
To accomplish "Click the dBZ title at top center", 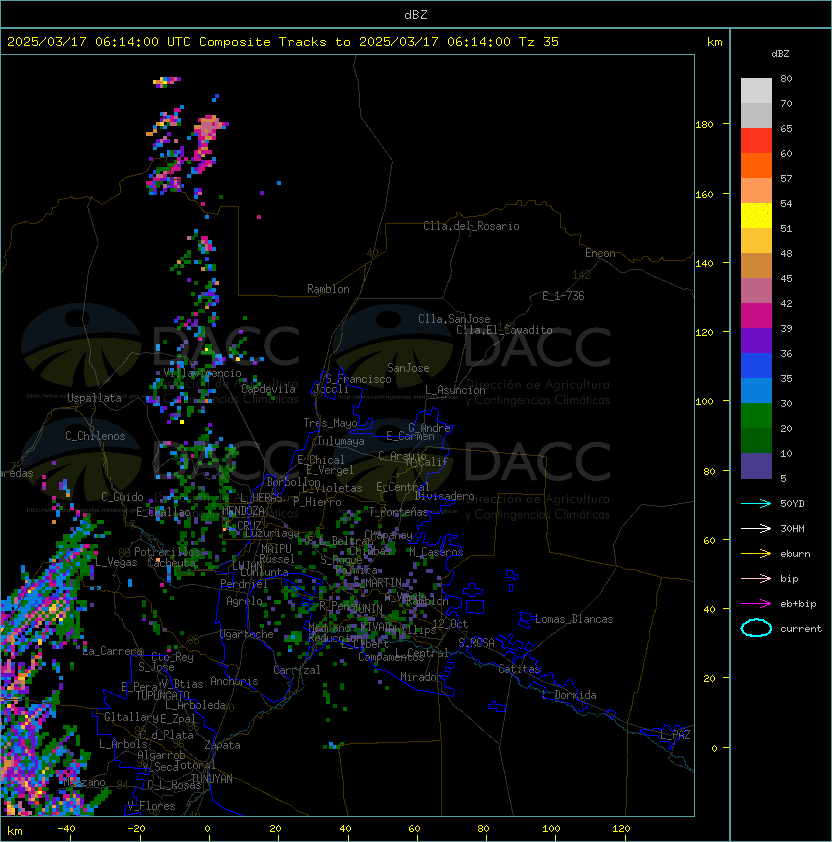I will [x=416, y=15].
